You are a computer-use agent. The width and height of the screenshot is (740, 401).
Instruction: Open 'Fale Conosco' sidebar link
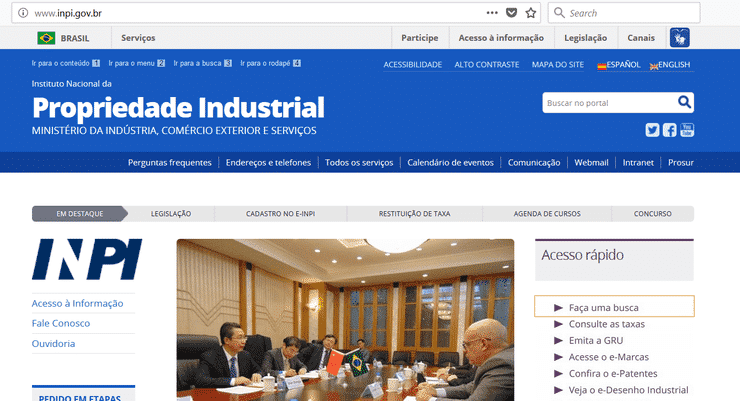(x=60, y=323)
